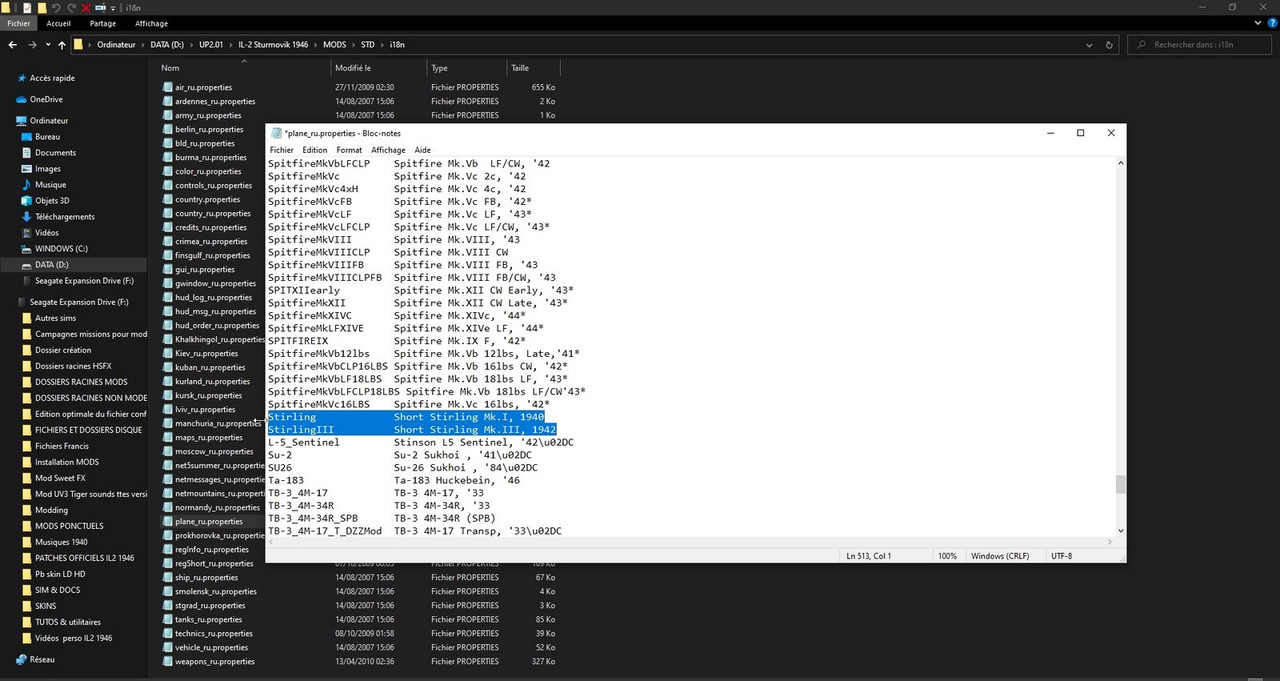Click file icon of weapons_ru.properties
Viewport: 1280px width, 681px height.
[167, 661]
